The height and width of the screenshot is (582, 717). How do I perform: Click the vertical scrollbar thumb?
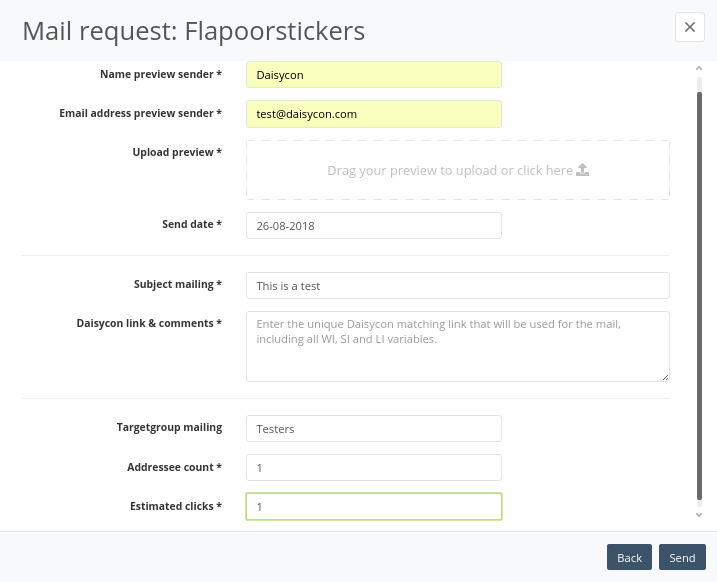[699, 296]
